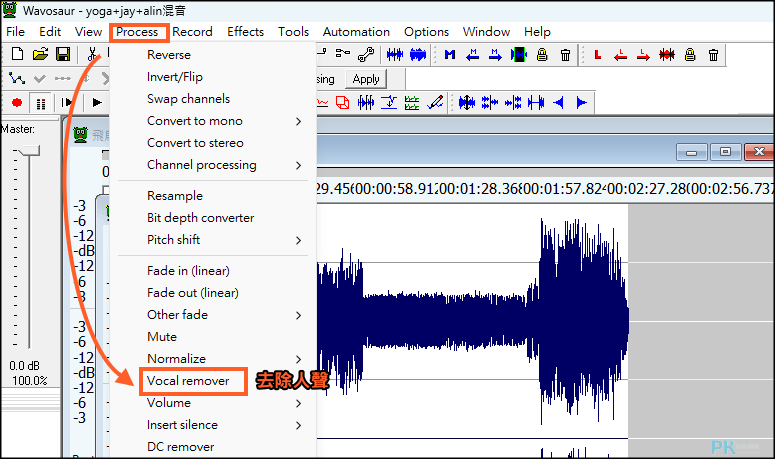Cut selection with the scissors icon
The width and height of the screenshot is (775, 459).
tap(92, 54)
